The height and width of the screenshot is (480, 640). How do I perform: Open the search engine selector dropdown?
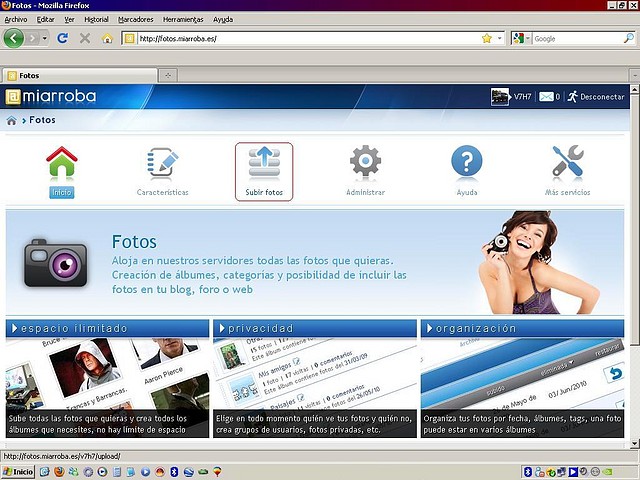(527, 38)
